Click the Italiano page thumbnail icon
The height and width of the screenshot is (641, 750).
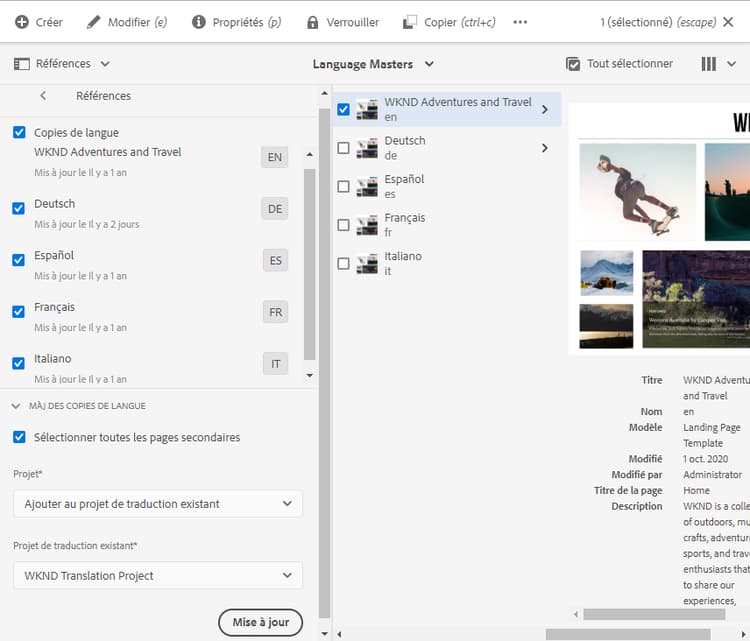tap(367, 264)
